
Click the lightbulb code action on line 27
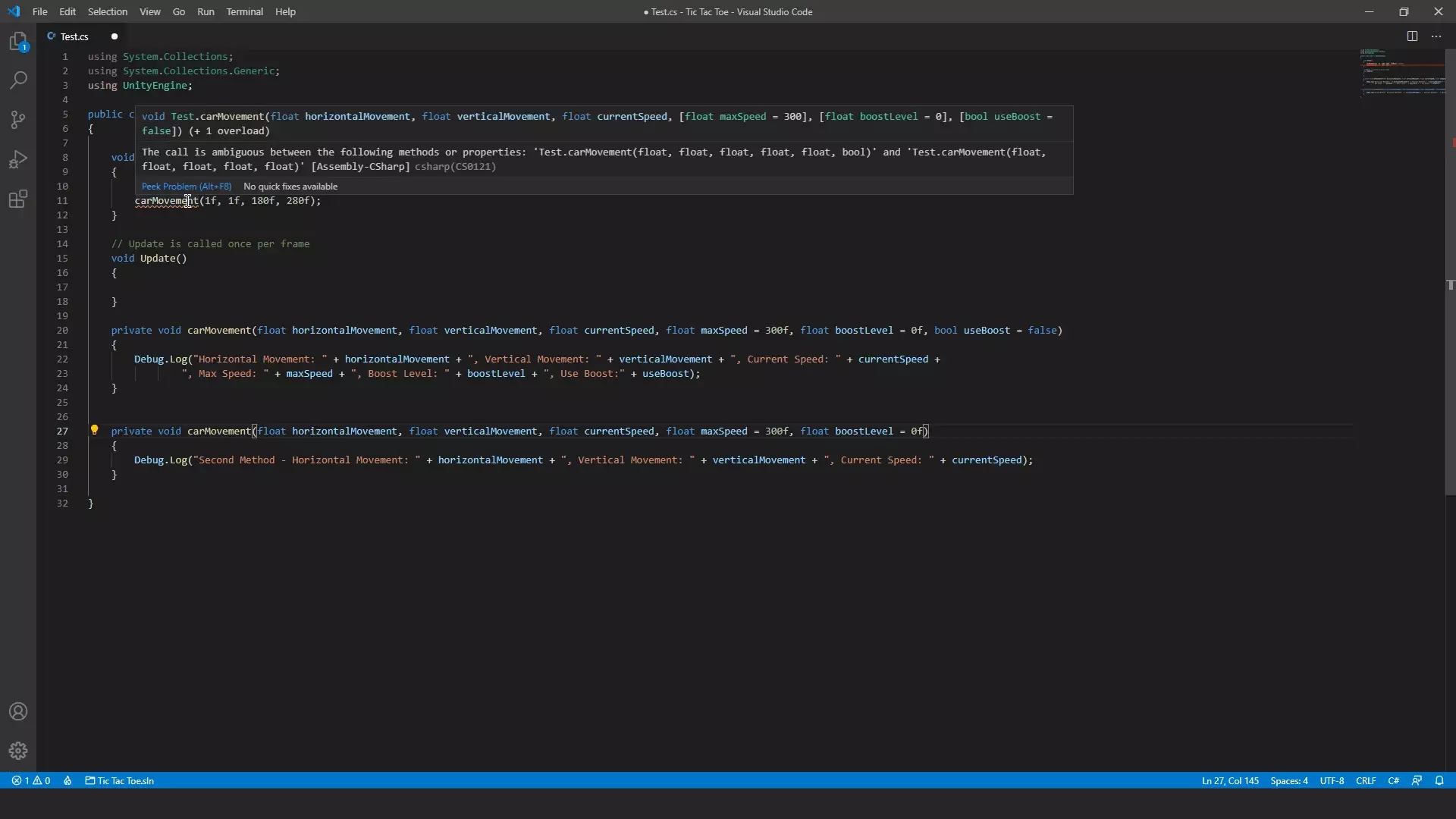[95, 430]
